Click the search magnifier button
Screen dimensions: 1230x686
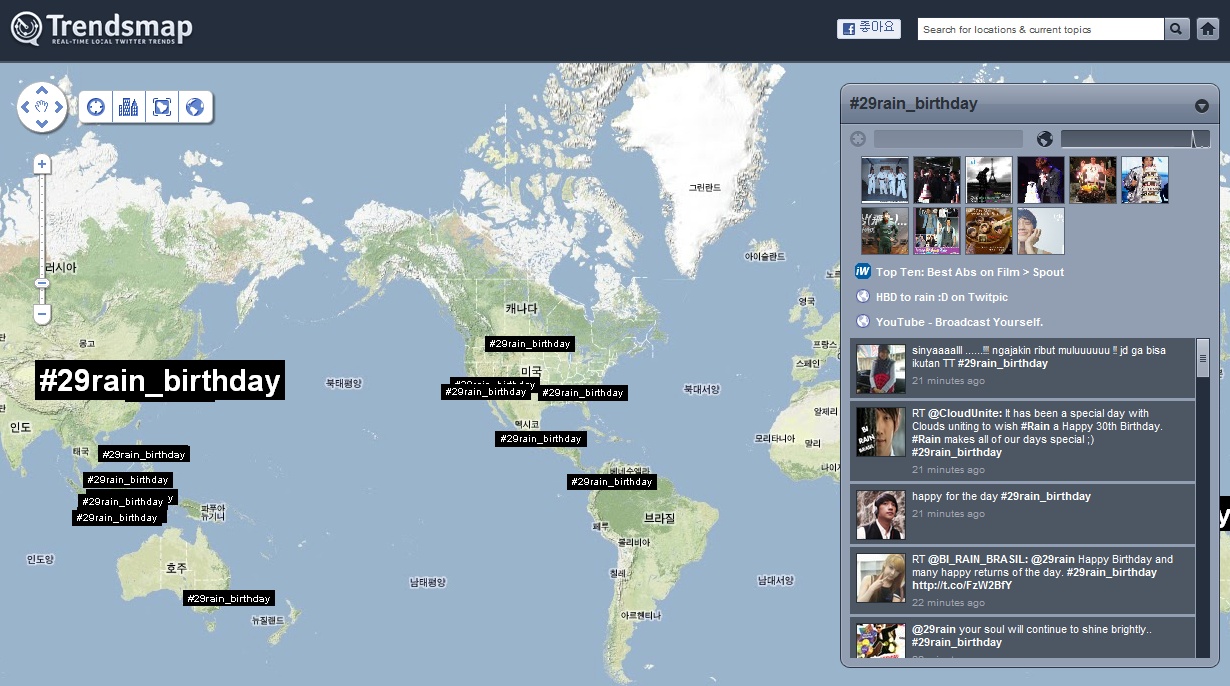click(1177, 29)
